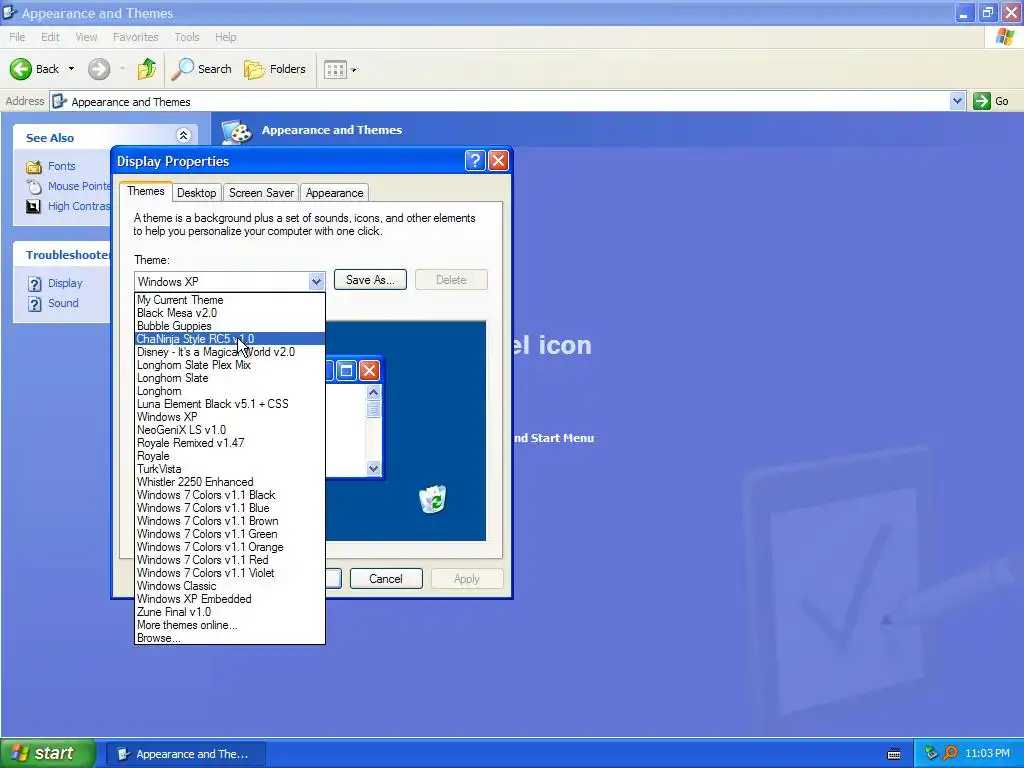Open High Contrast link in See Also
The height and width of the screenshot is (768, 1024).
coord(78,206)
